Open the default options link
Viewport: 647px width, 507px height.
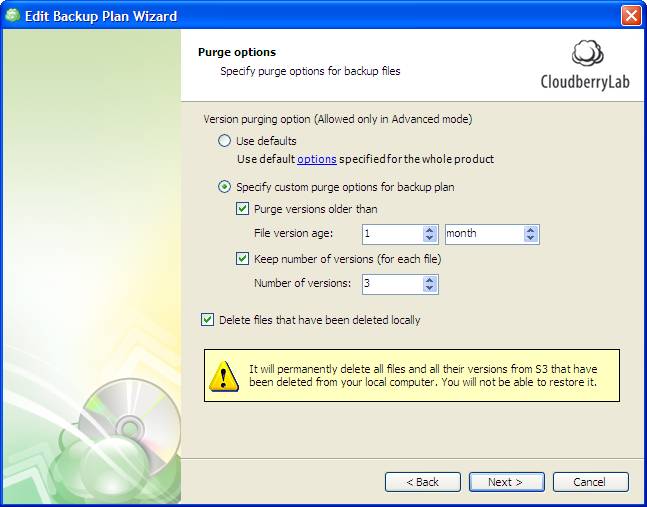pyautogui.click(x=317, y=159)
